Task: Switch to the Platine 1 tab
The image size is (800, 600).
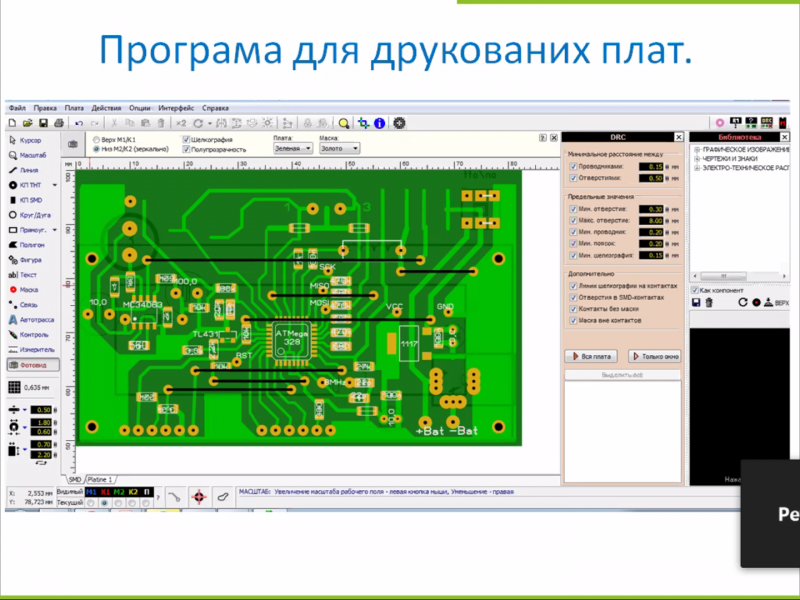Action: pyautogui.click(x=101, y=479)
